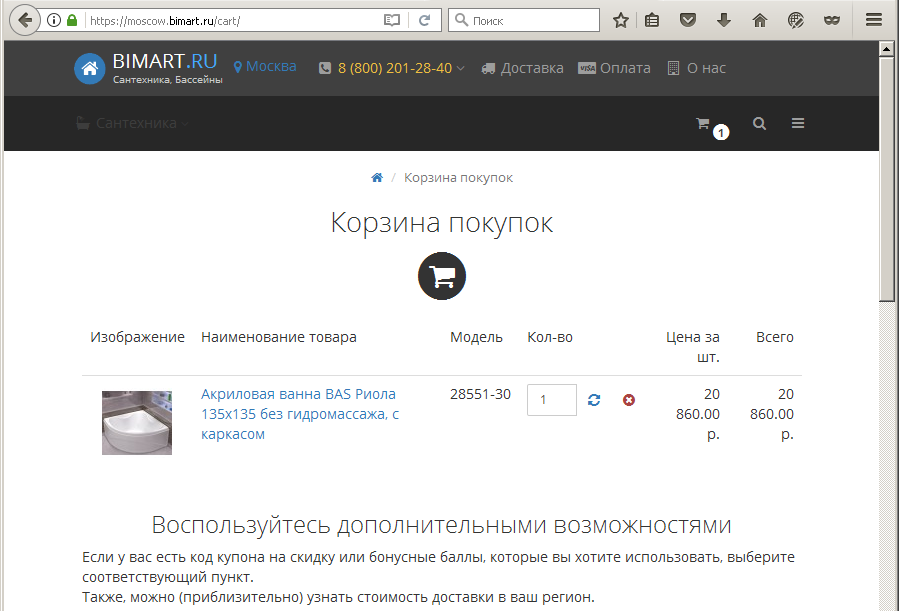Open site search magnifier icon
Image resolution: width=899 pixels, height=611 pixels.
click(x=760, y=124)
